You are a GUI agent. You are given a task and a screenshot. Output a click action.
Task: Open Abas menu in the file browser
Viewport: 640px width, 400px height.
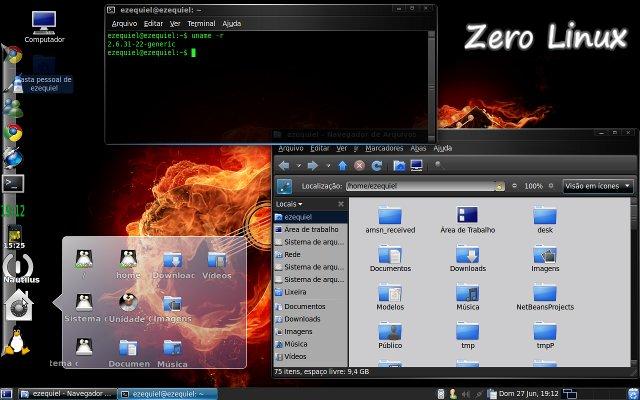click(418, 148)
